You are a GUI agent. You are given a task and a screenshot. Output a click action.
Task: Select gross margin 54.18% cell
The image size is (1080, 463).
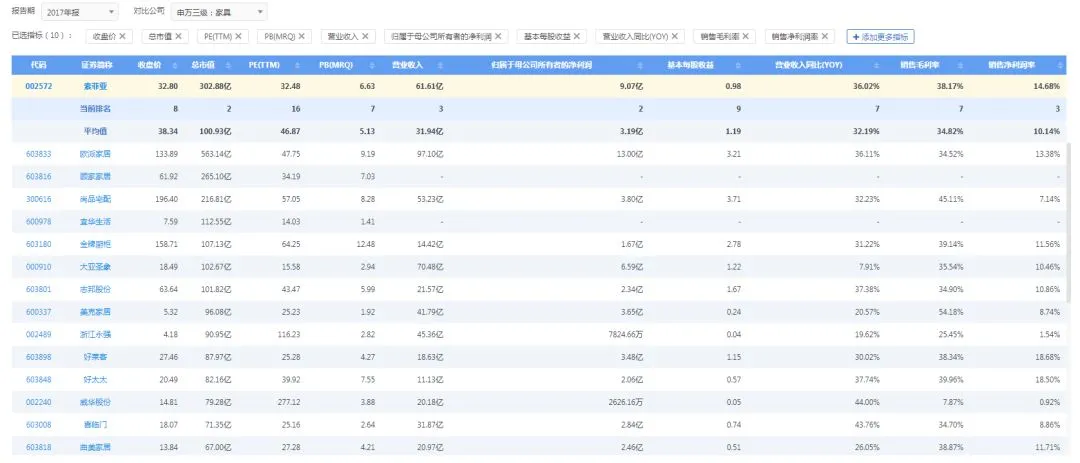point(950,312)
